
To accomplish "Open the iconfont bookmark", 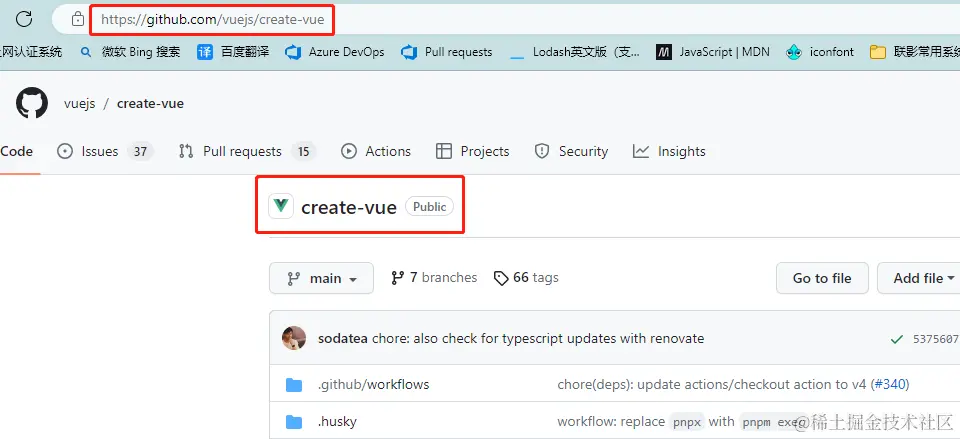I will point(820,52).
